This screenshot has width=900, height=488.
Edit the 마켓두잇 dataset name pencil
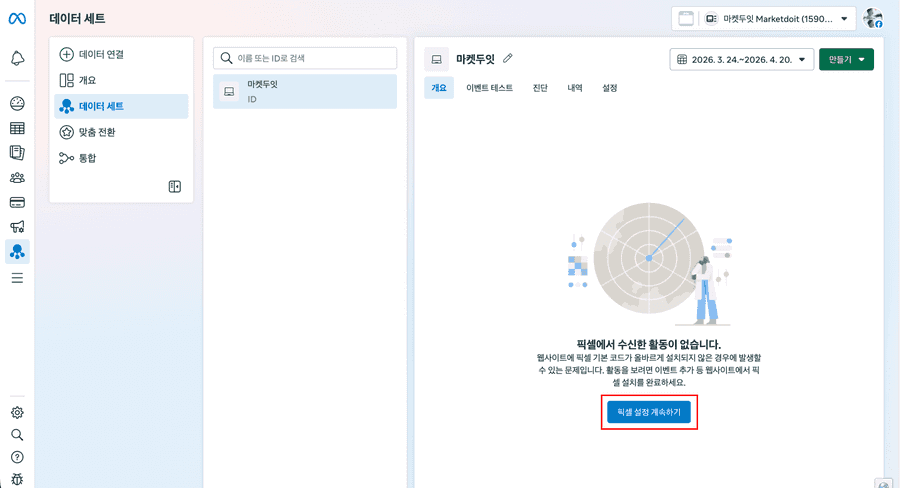[x=507, y=59]
